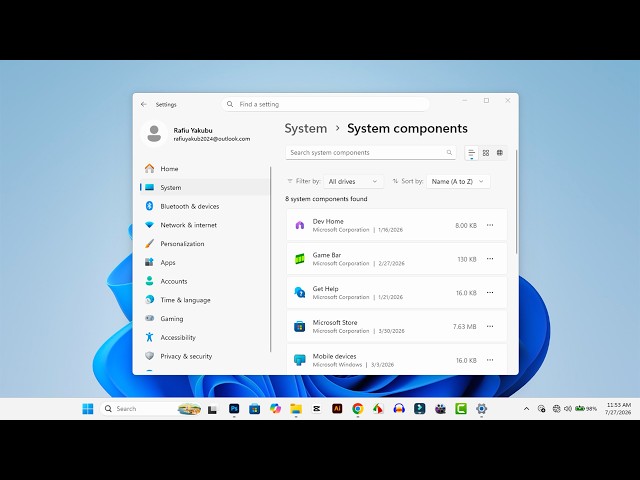Click the magnifier in system components search

click(449, 153)
